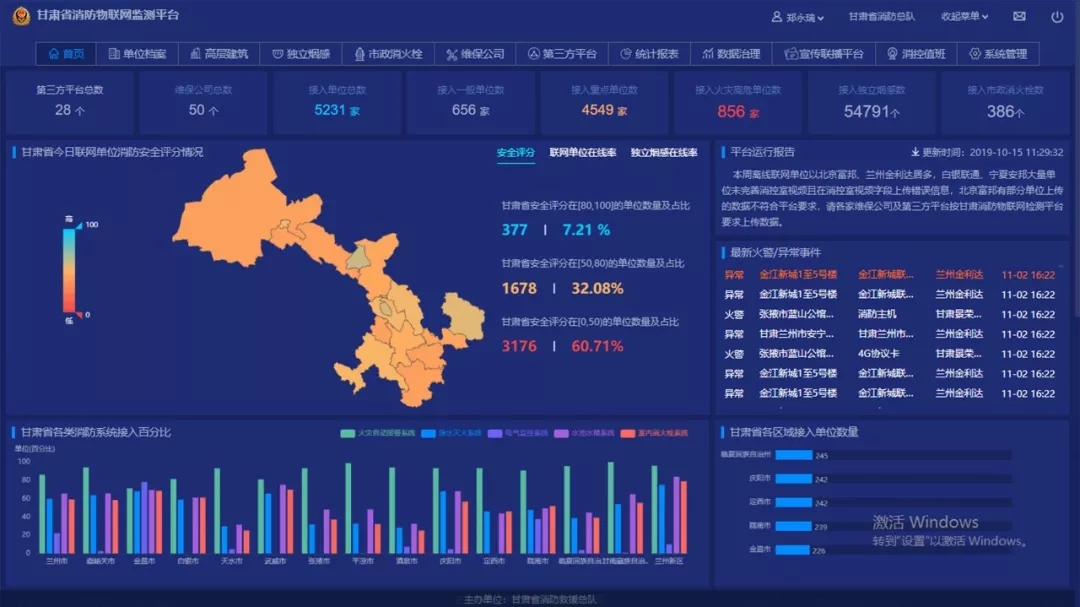Image resolution: width=1080 pixels, height=607 pixels.
Task: Toggle the 水池水箱系统 legend series
Action: click(x=584, y=433)
